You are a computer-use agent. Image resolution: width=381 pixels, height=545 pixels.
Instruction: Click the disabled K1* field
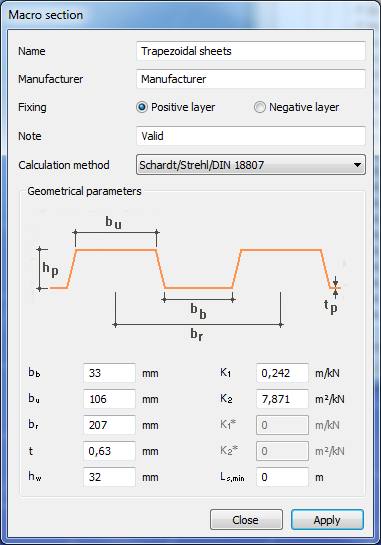(x=282, y=425)
